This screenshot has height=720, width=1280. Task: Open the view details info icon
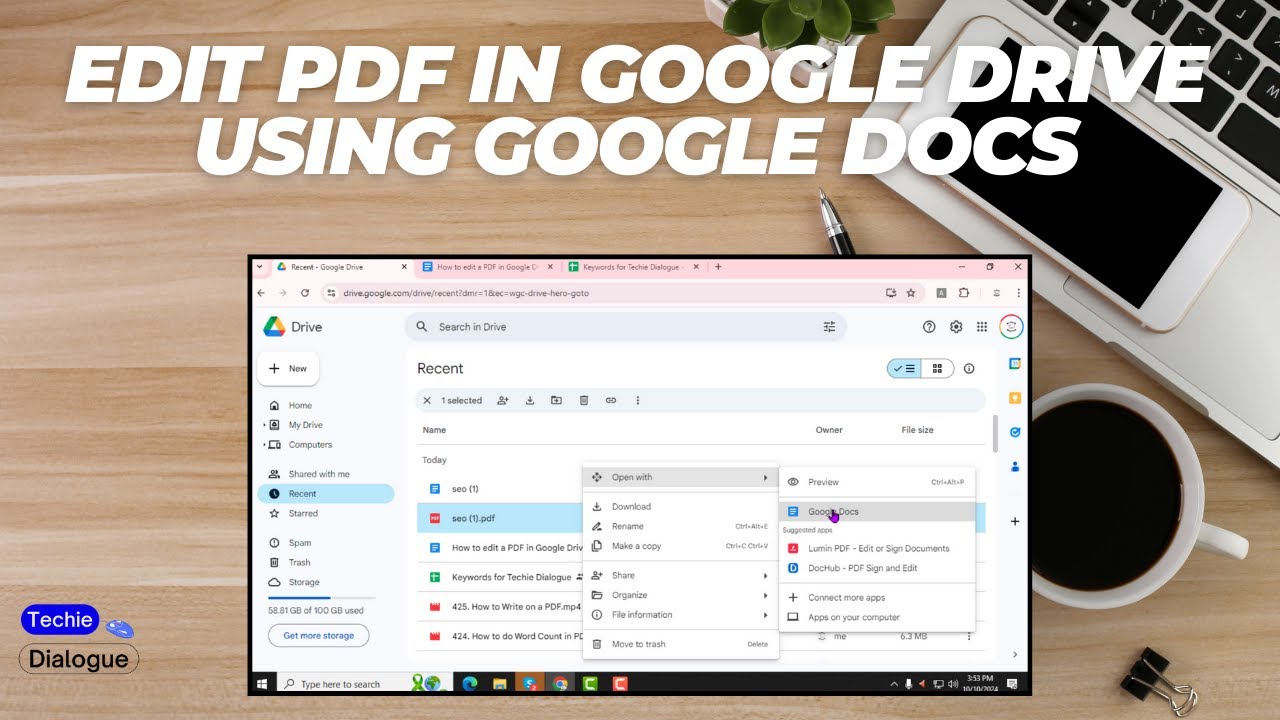click(x=969, y=369)
